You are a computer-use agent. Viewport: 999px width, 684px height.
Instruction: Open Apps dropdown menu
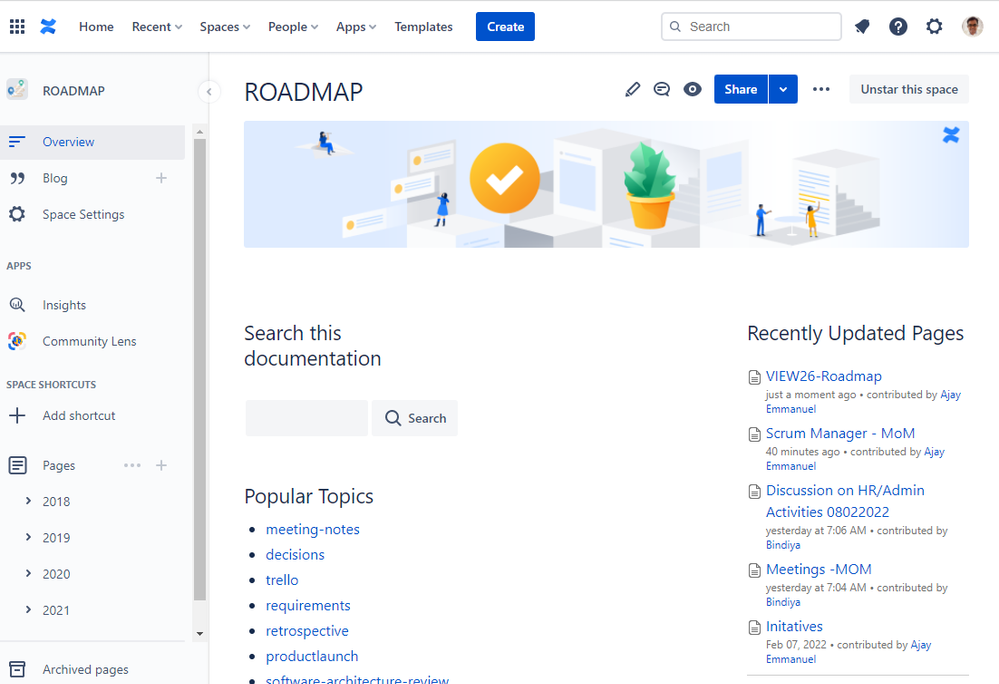click(x=356, y=27)
